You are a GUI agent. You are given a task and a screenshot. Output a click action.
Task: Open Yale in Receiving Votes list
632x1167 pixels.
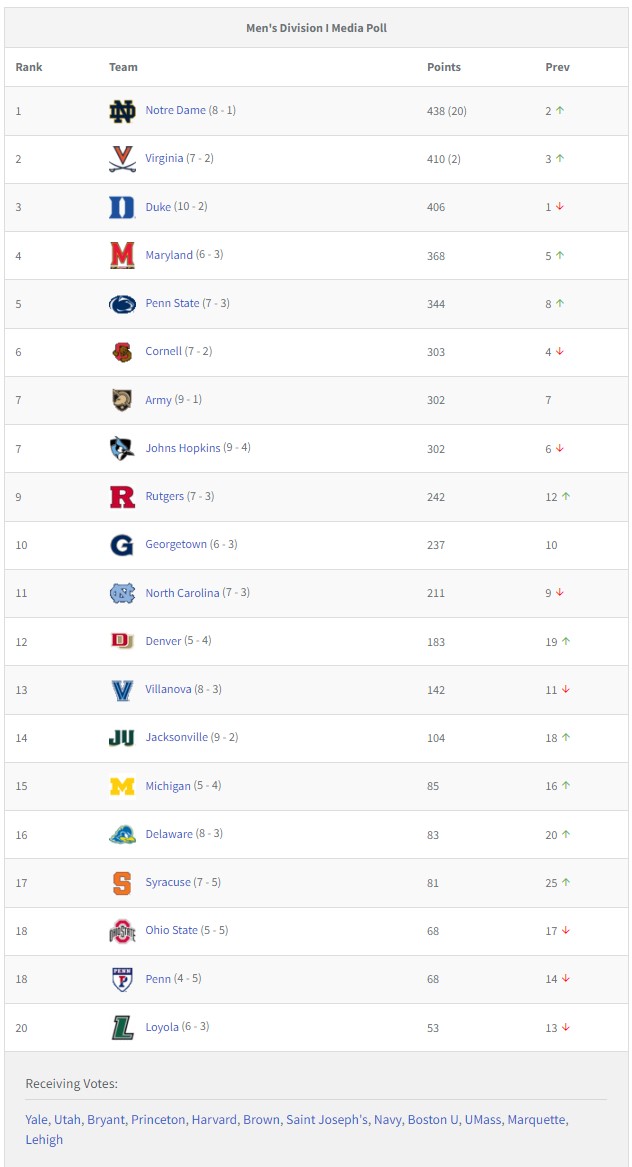(x=36, y=1119)
